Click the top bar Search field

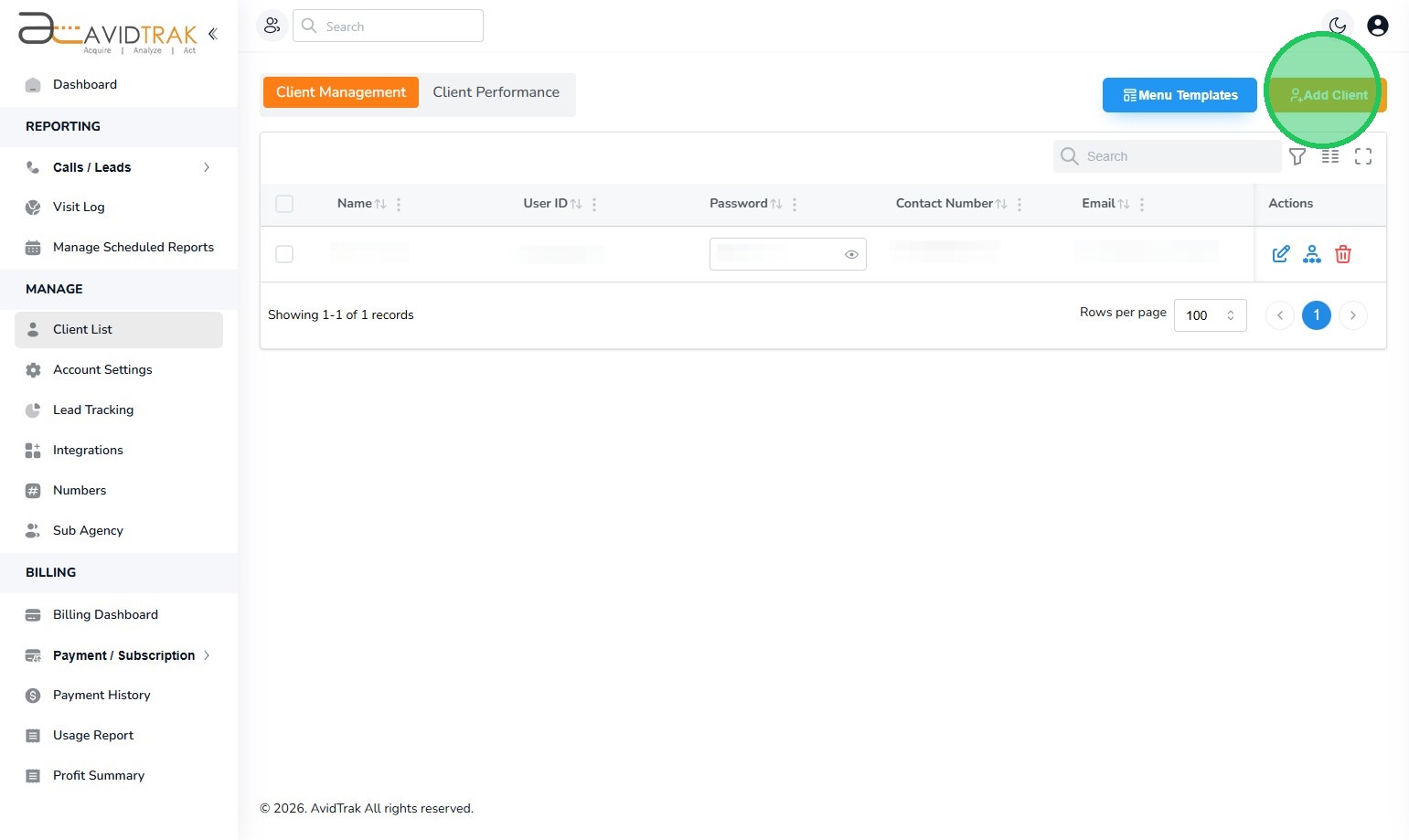[x=388, y=26]
